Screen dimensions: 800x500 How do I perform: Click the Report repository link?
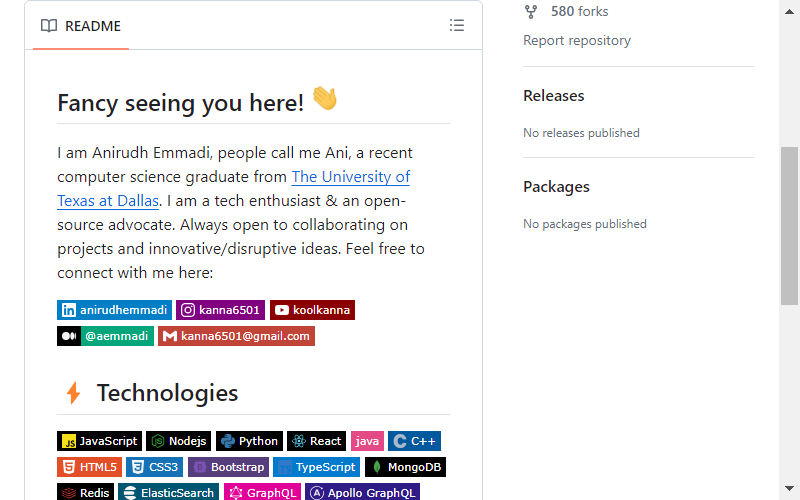(x=577, y=40)
